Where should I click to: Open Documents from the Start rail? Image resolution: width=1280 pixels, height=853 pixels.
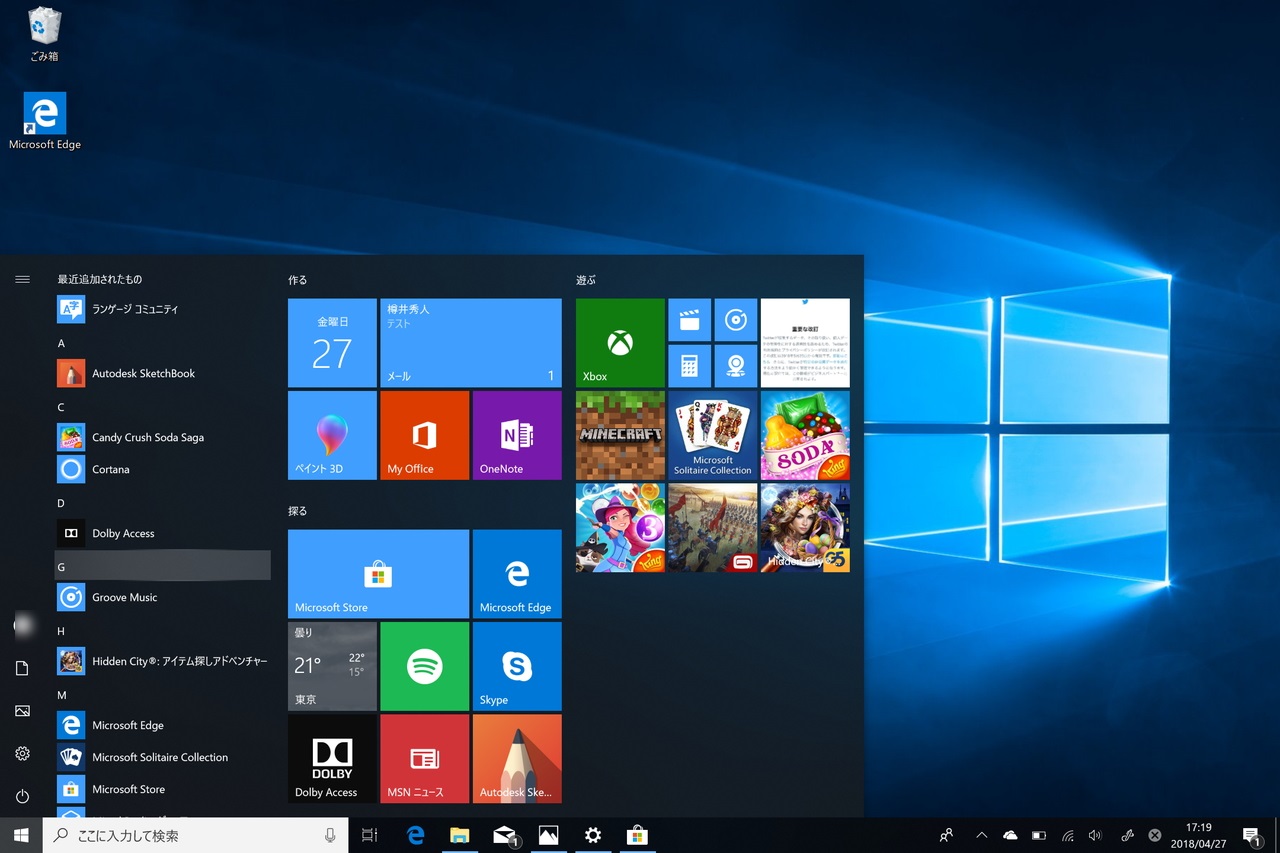point(22,668)
